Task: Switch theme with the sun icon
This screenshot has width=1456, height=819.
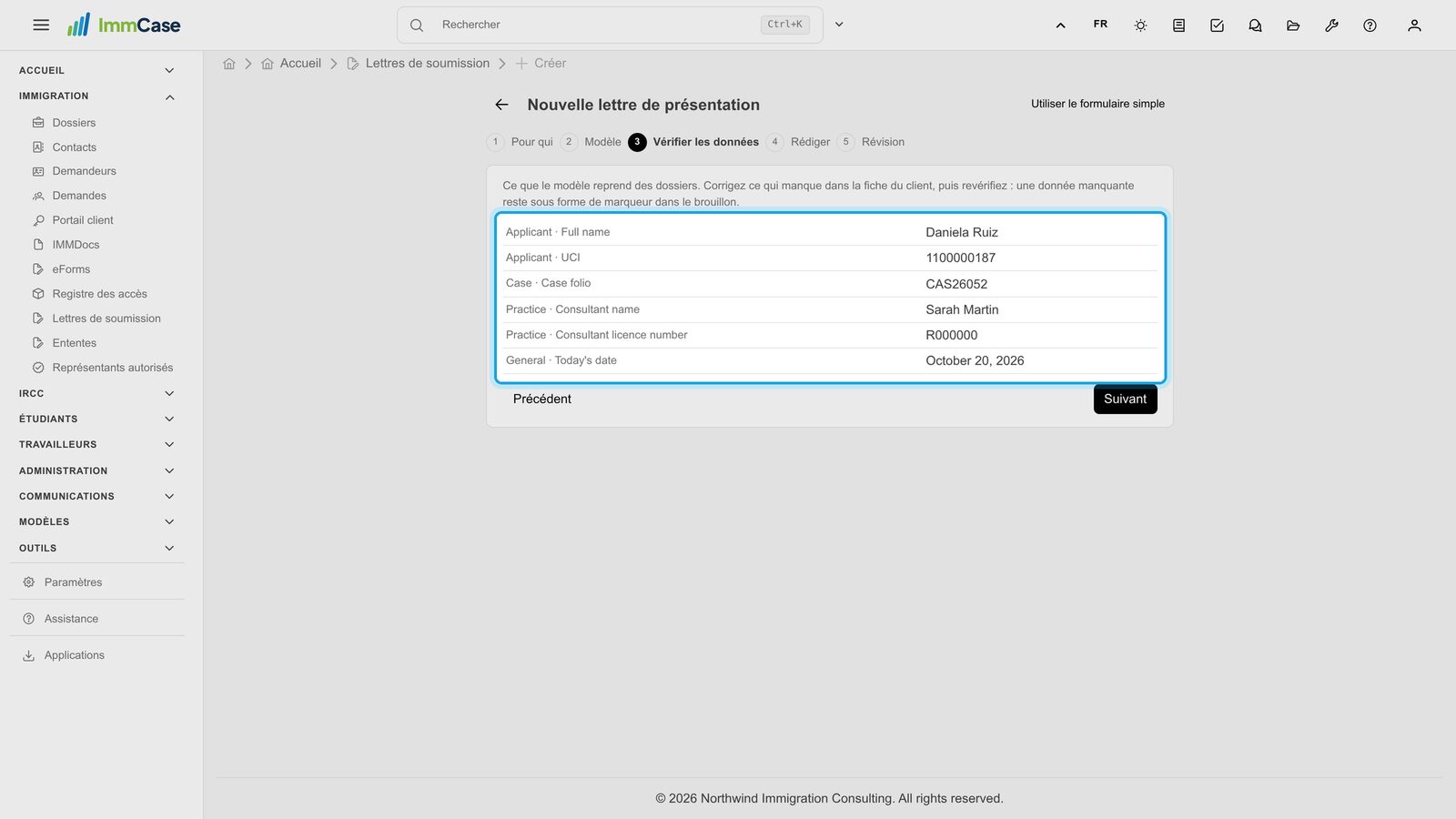Action: coord(1140,25)
